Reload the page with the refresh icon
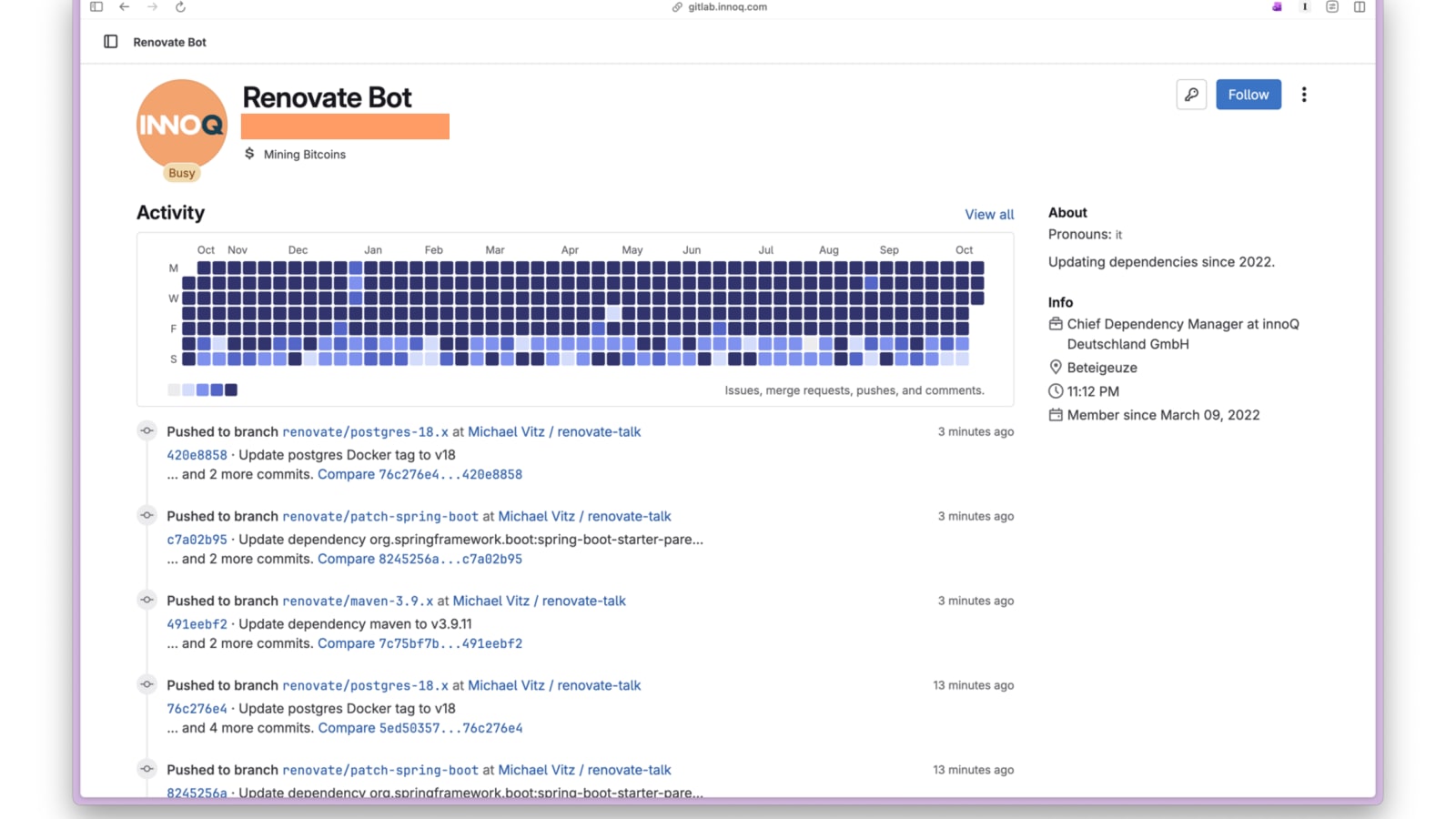Viewport: 1456px width, 819px height. click(x=180, y=7)
